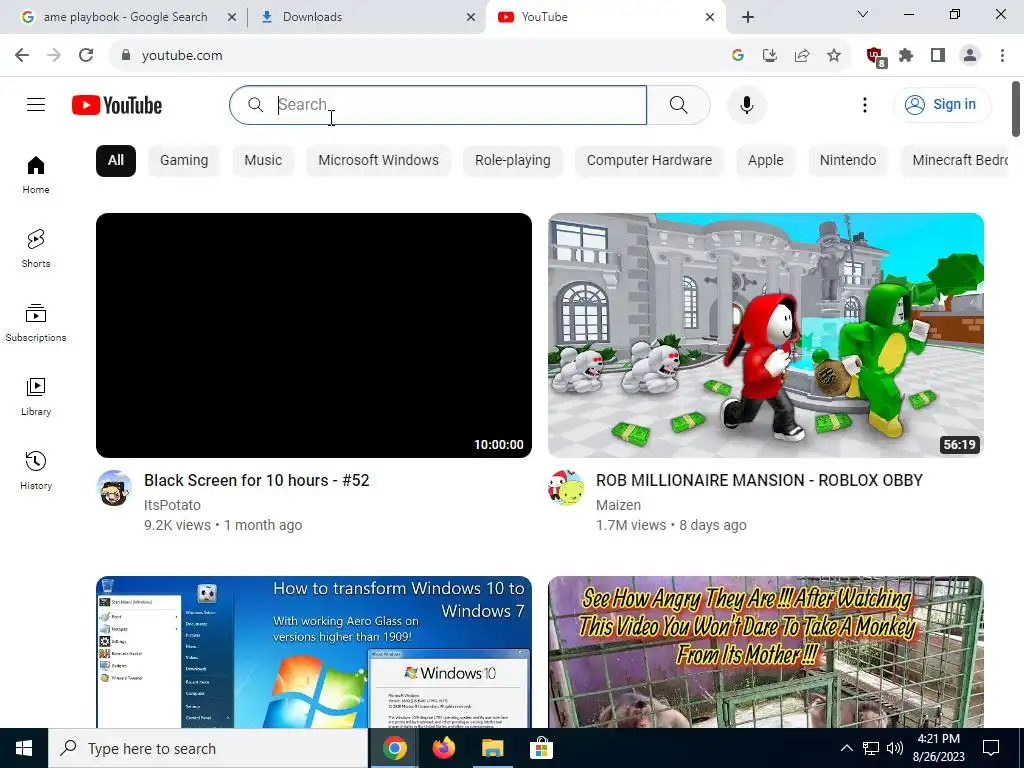This screenshot has width=1024, height=768.
Task: Open the Windows Start menu
Action: click(24, 748)
